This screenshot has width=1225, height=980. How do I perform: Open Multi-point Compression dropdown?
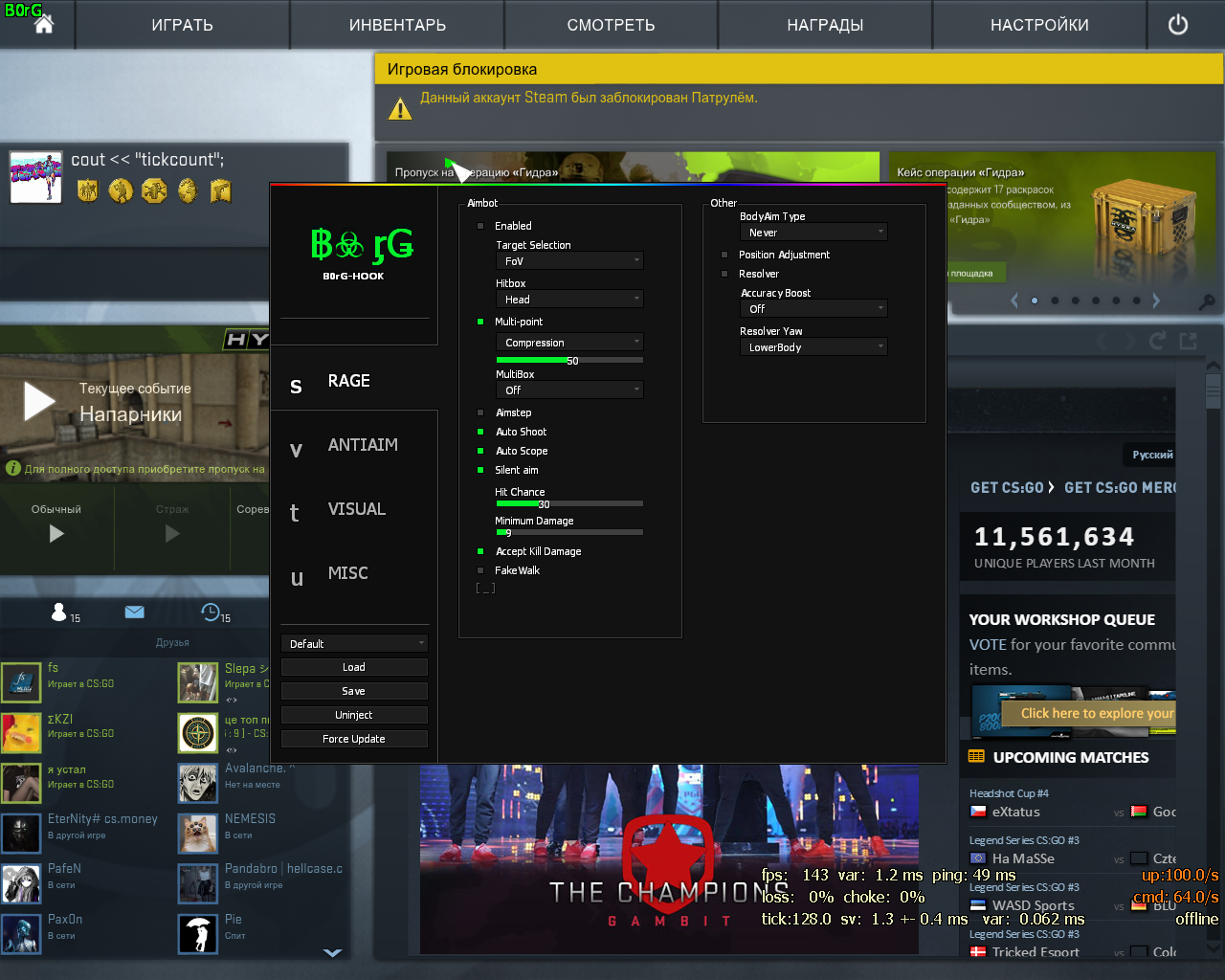click(x=569, y=343)
